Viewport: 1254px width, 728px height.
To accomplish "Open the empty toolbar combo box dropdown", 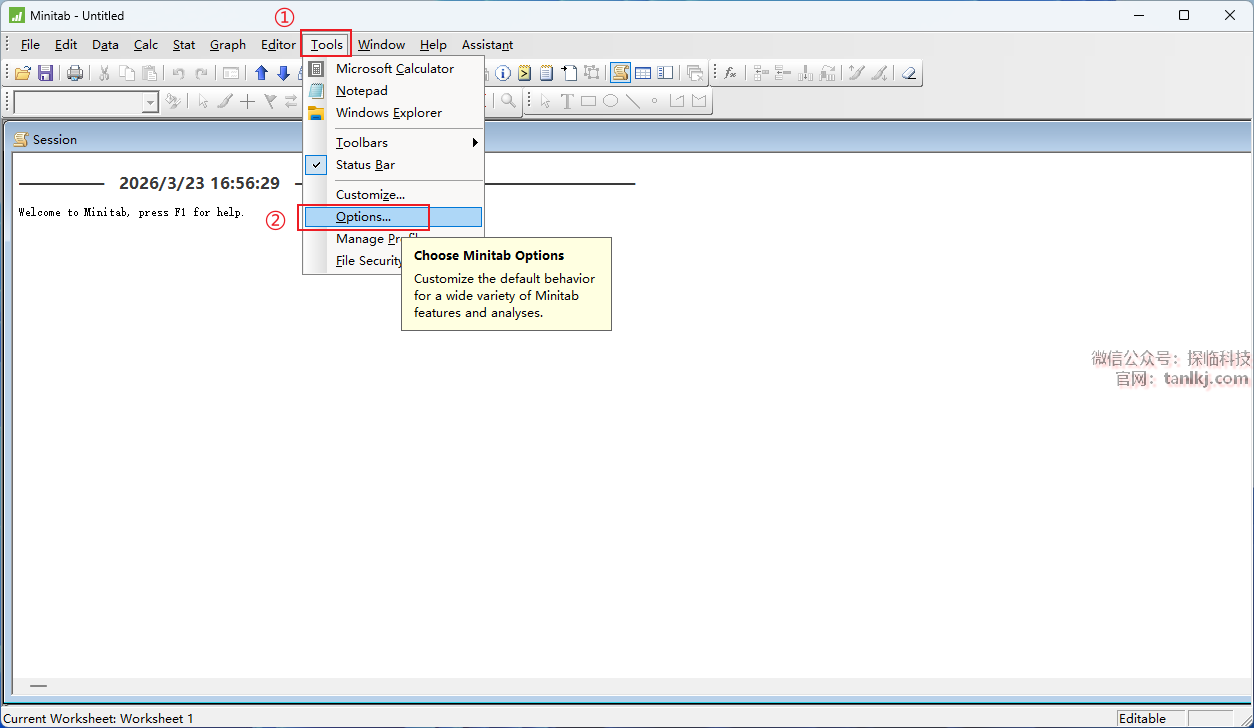I will tap(150, 102).
